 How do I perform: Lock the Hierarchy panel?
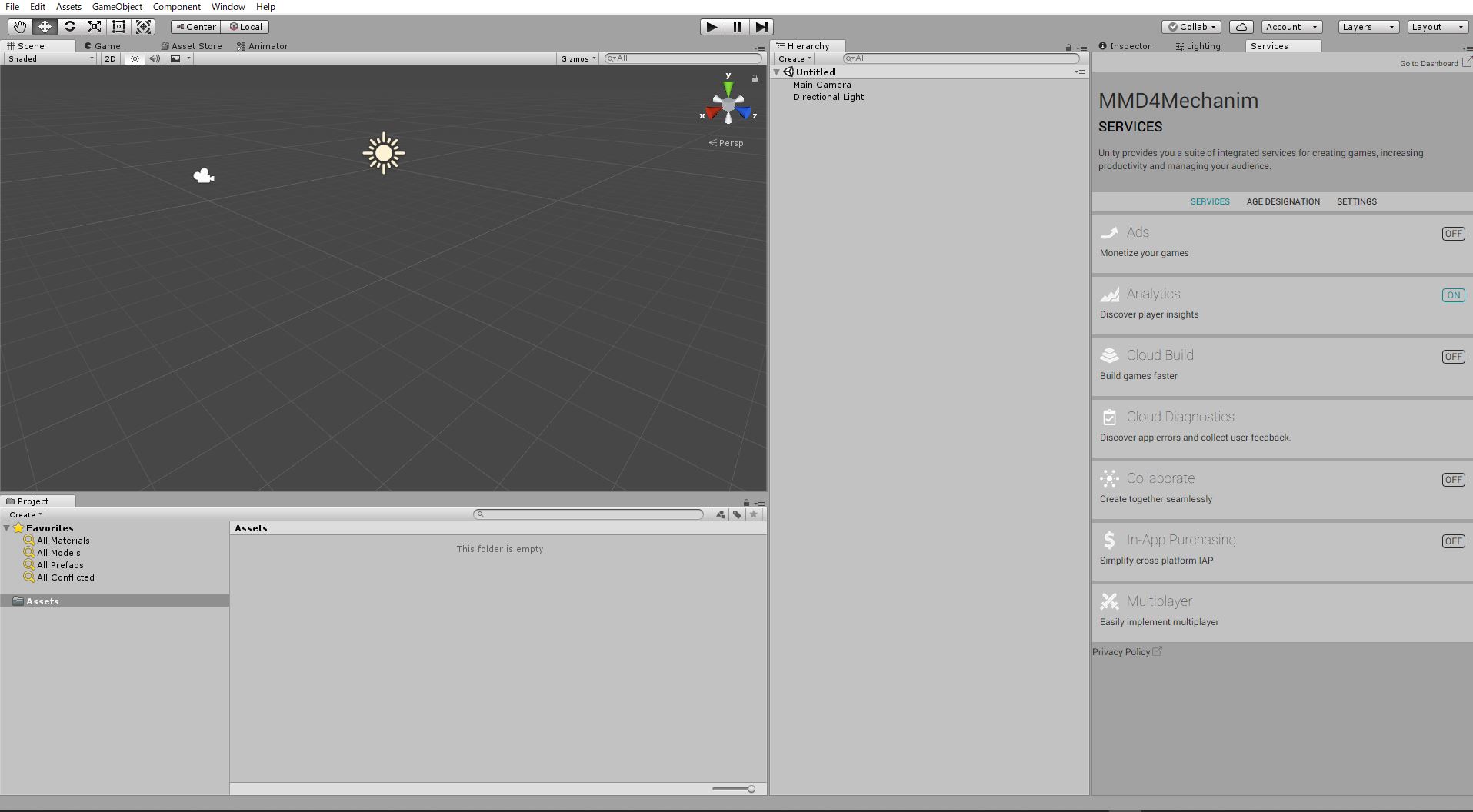tap(1068, 48)
